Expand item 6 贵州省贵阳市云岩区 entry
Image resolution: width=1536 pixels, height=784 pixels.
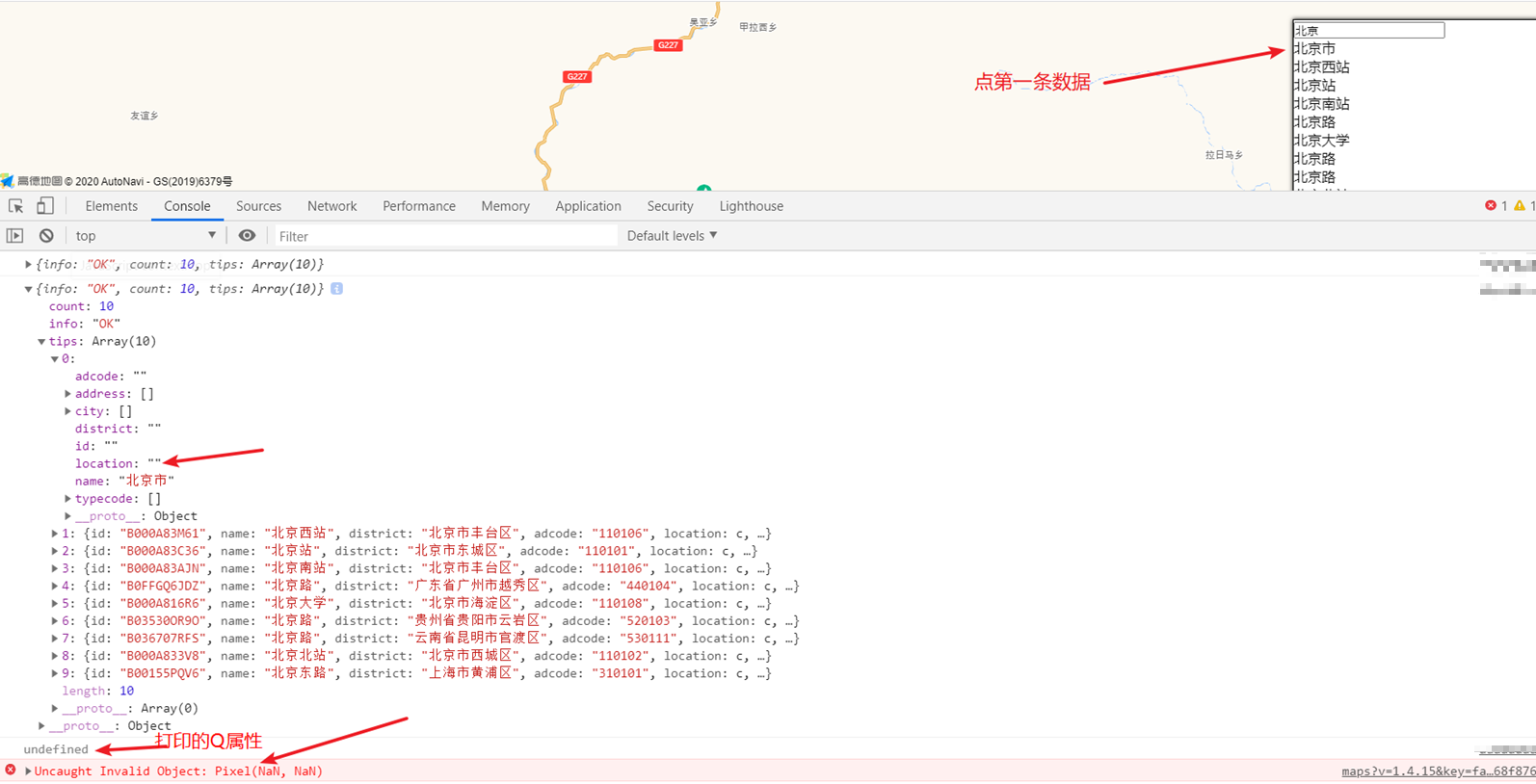click(55, 621)
